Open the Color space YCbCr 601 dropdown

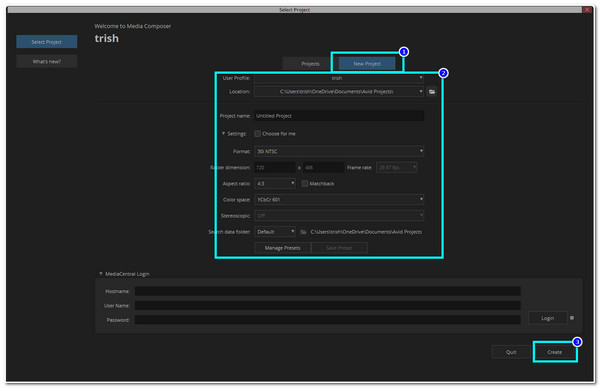339,200
